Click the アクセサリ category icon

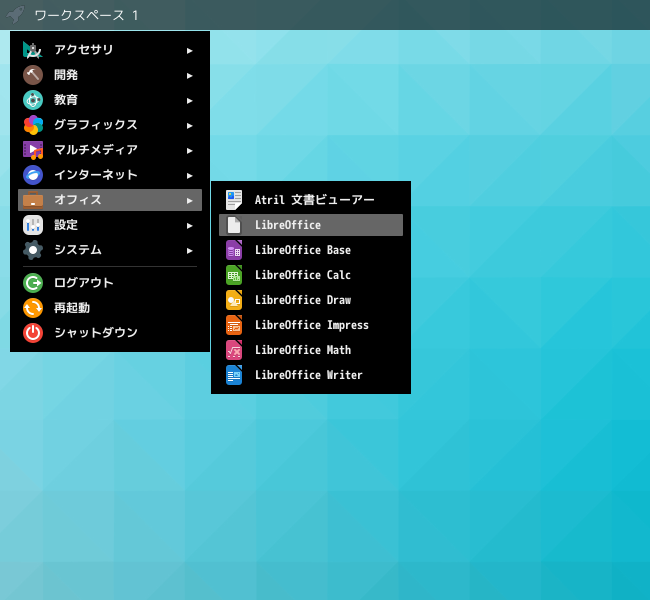point(33,50)
